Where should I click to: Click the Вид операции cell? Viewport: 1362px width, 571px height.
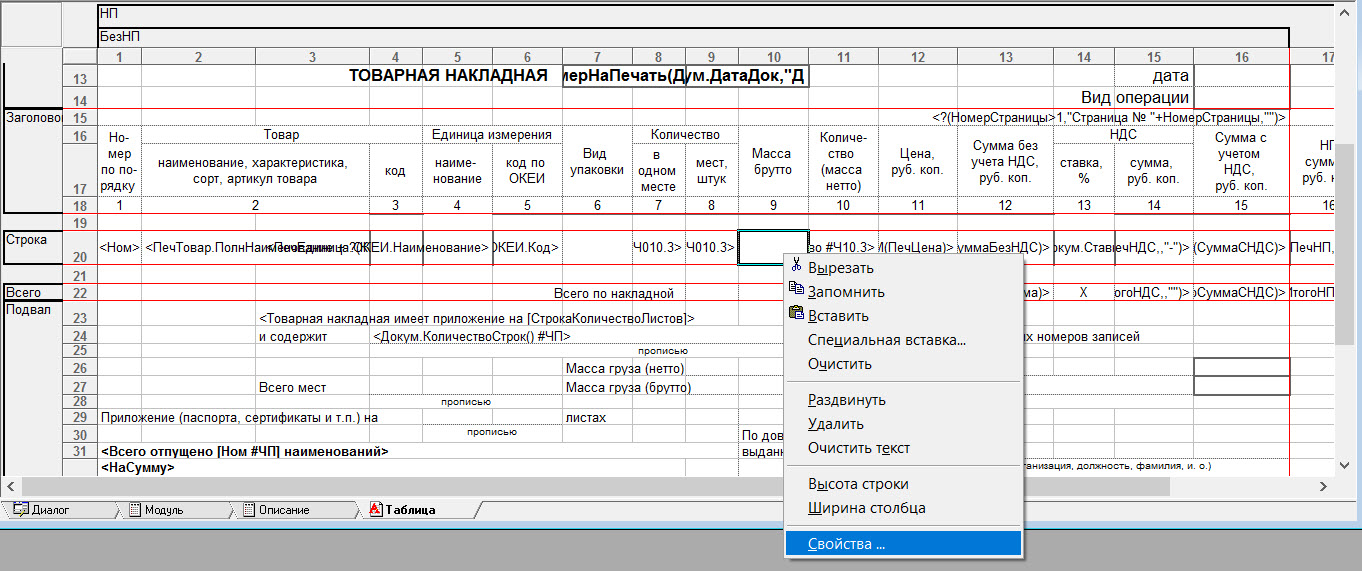tap(1135, 98)
